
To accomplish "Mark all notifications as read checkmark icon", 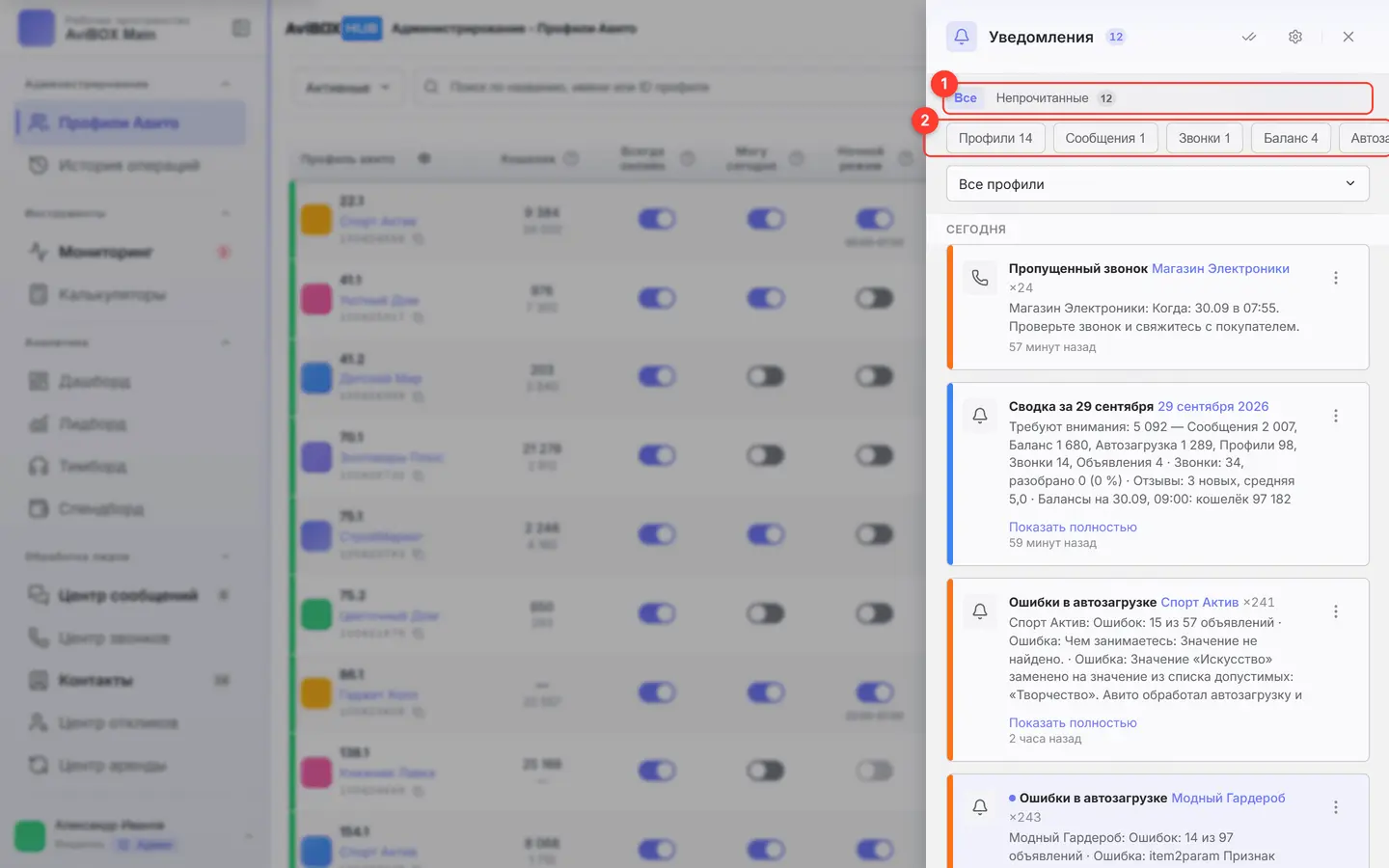I will (x=1249, y=37).
